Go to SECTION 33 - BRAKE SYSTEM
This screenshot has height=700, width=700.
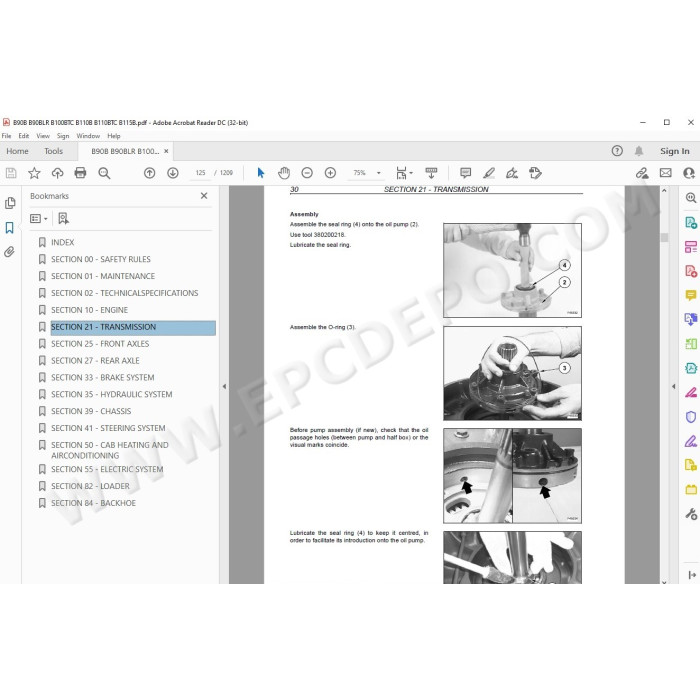pyautogui.click(x=103, y=378)
